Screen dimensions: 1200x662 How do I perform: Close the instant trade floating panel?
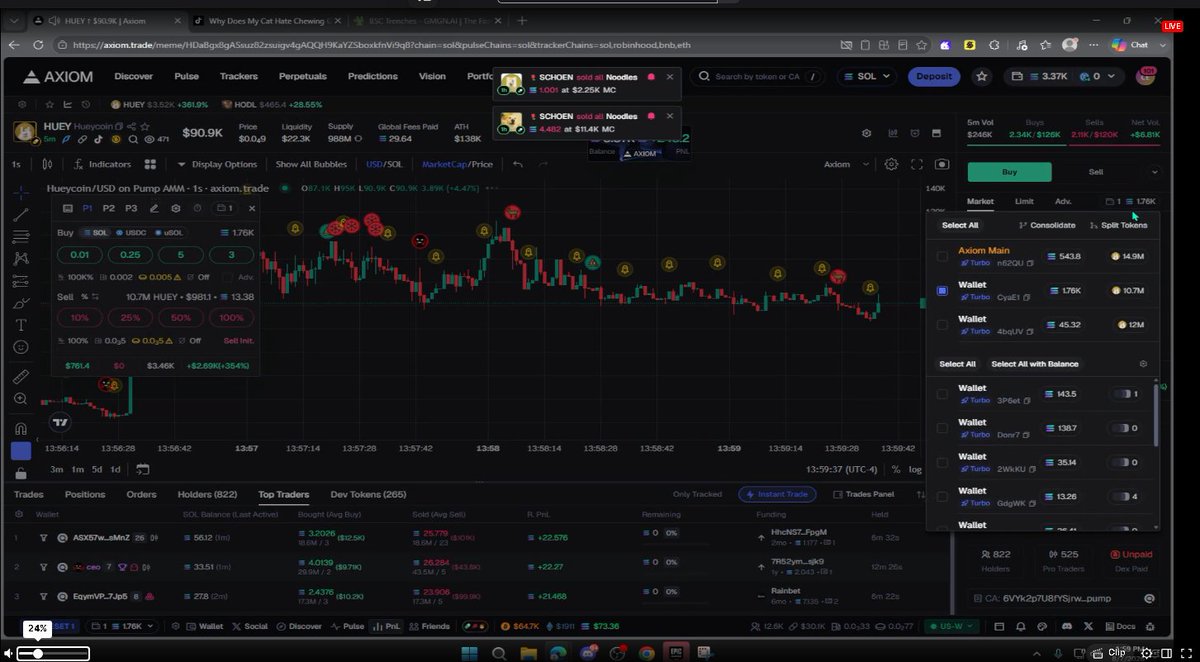[x=250, y=208]
